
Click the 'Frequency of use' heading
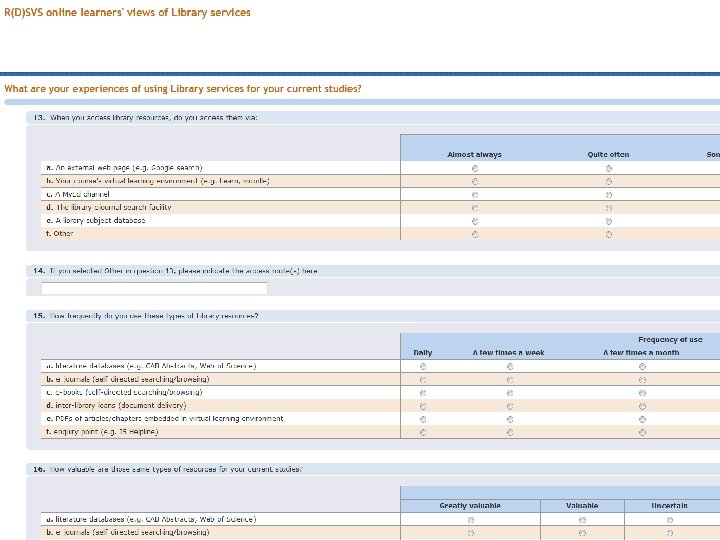[x=670, y=339]
